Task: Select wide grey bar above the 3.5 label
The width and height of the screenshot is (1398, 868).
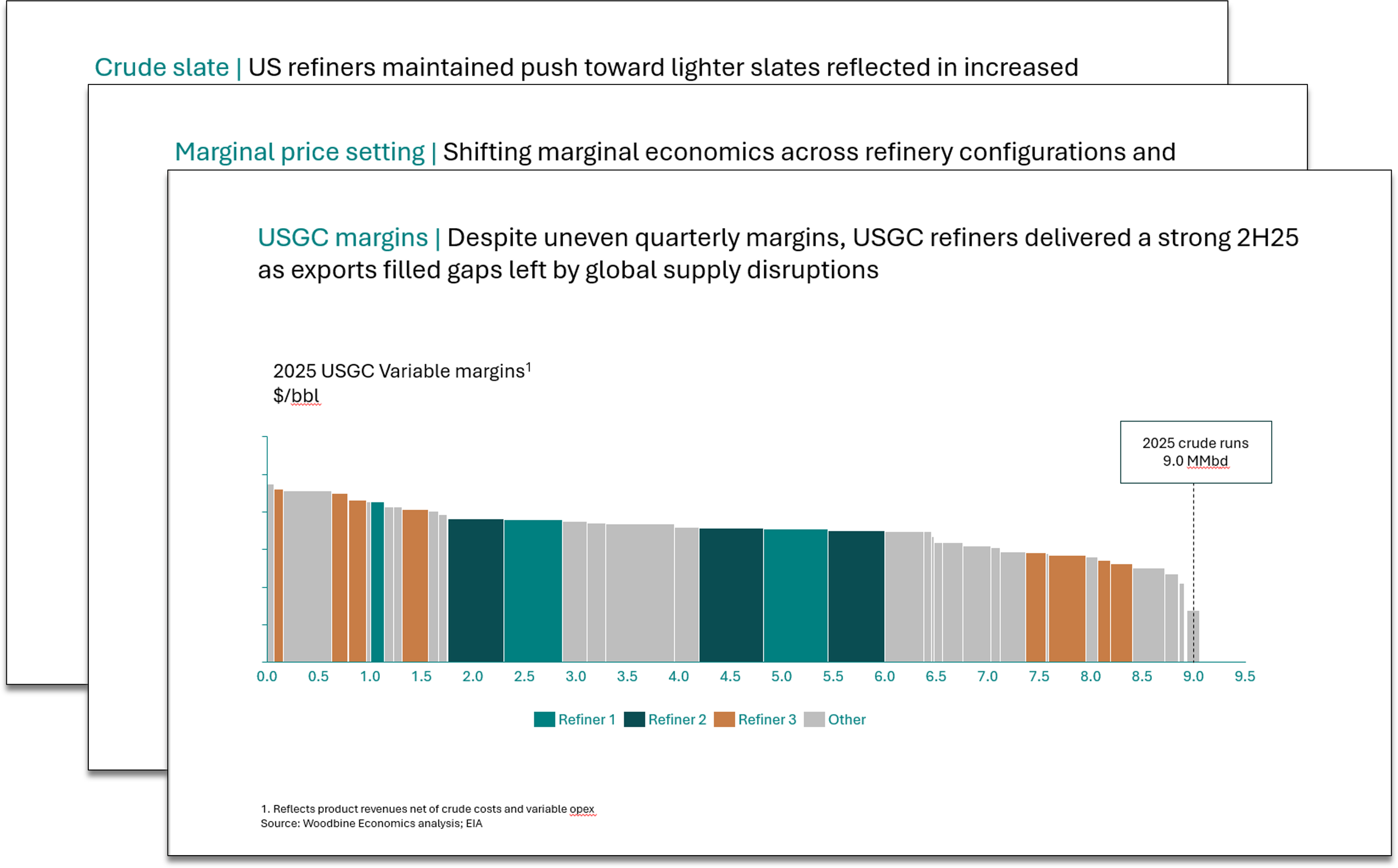Action: (640, 593)
